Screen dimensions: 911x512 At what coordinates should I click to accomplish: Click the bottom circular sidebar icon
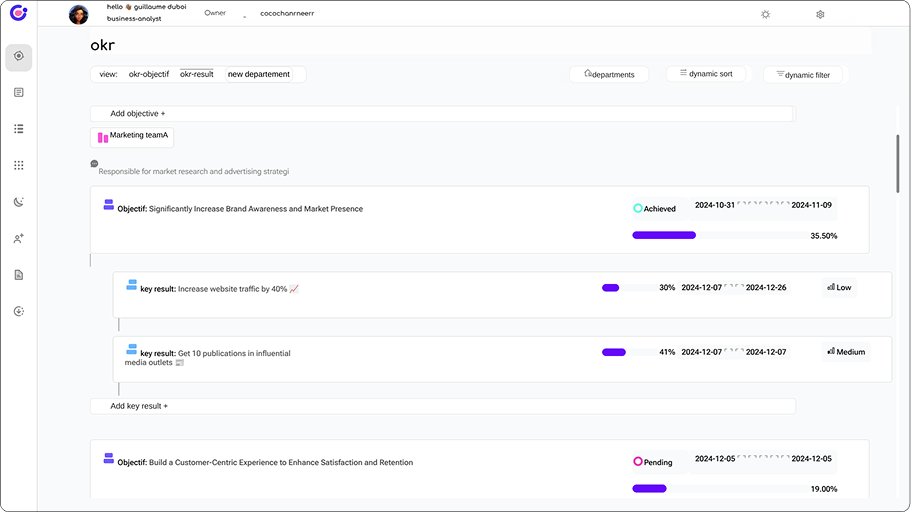tap(19, 312)
